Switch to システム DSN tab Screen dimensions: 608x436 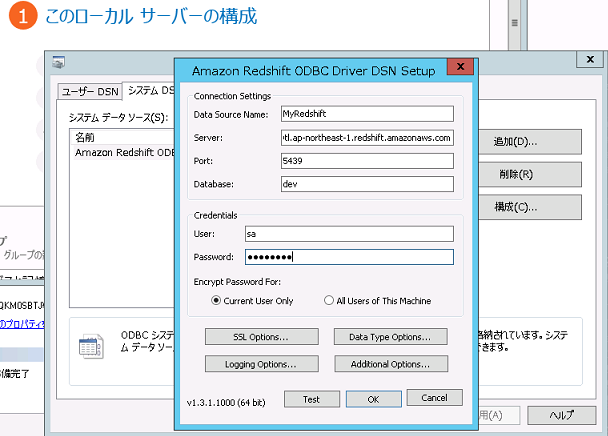click(150, 90)
